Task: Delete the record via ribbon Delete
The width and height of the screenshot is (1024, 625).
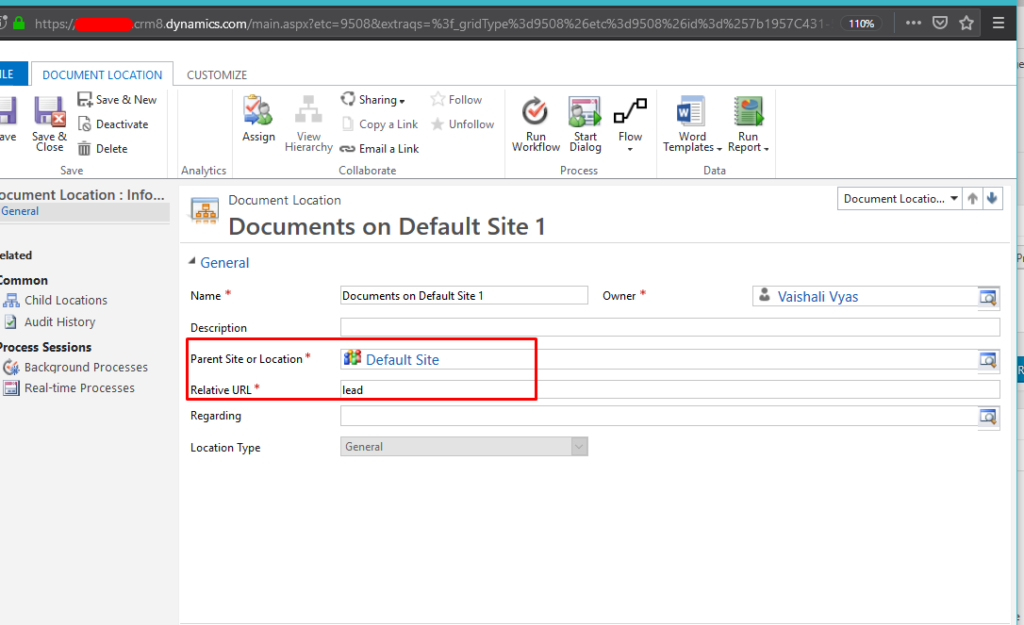Action: coord(103,149)
